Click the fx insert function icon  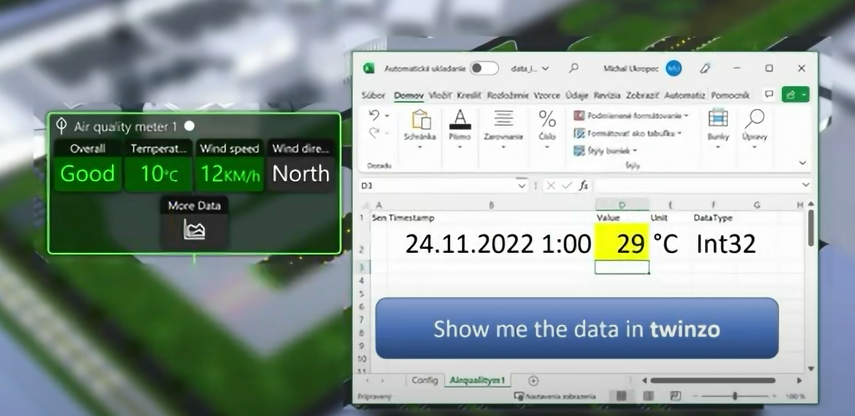coord(584,186)
